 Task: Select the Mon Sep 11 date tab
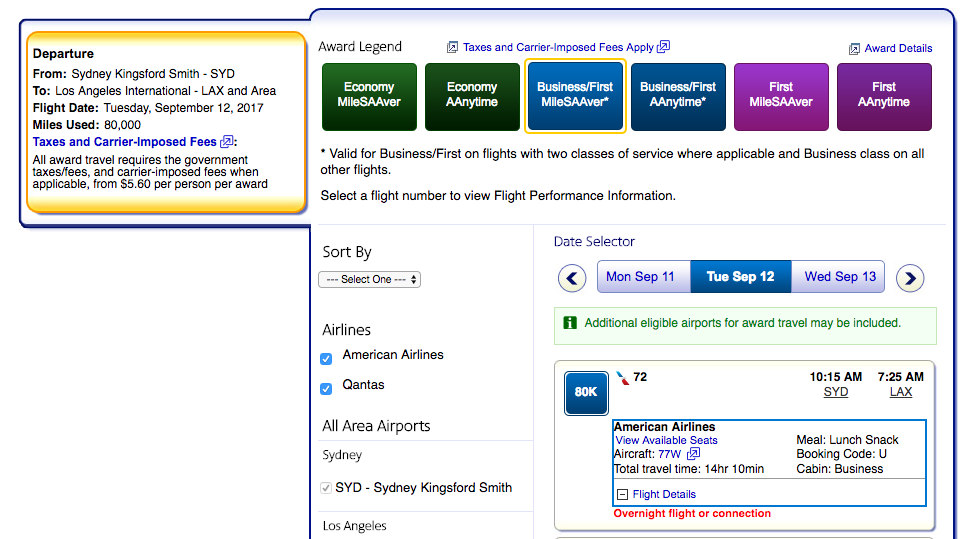tap(641, 277)
